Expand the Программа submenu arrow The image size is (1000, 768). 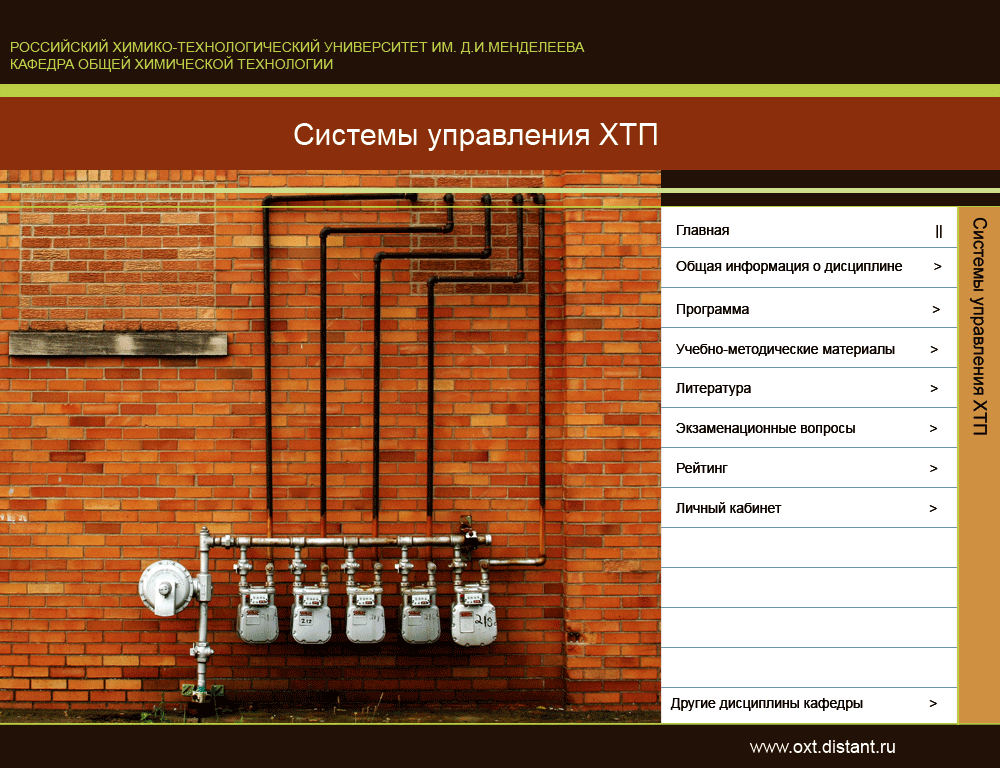[x=934, y=308]
